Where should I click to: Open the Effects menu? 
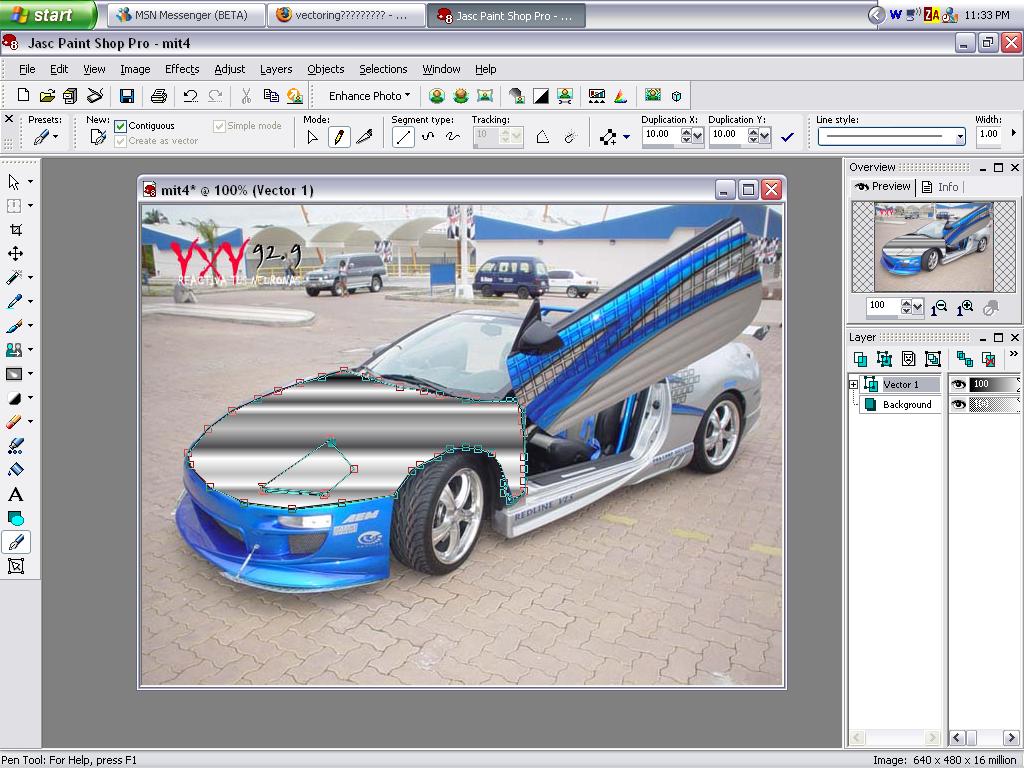pyautogui.click(x=182, y=69)
